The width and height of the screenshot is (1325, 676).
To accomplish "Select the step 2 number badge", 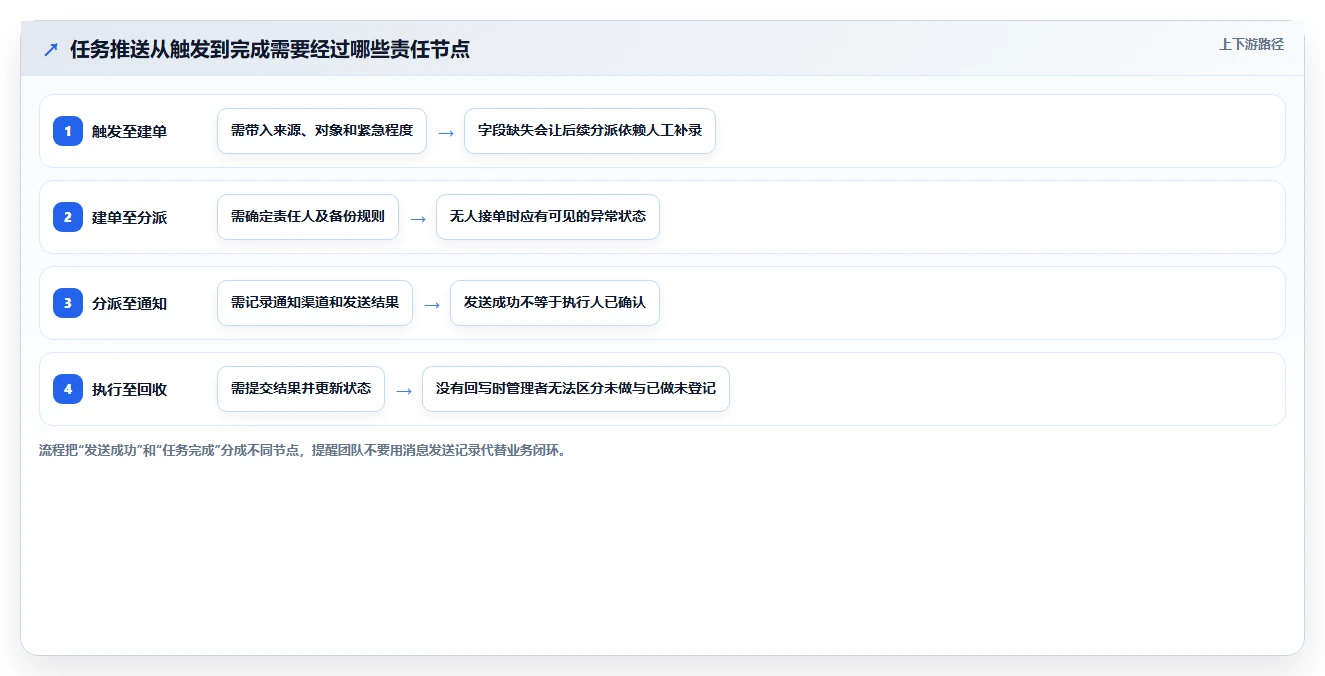I will click(68, 217).
